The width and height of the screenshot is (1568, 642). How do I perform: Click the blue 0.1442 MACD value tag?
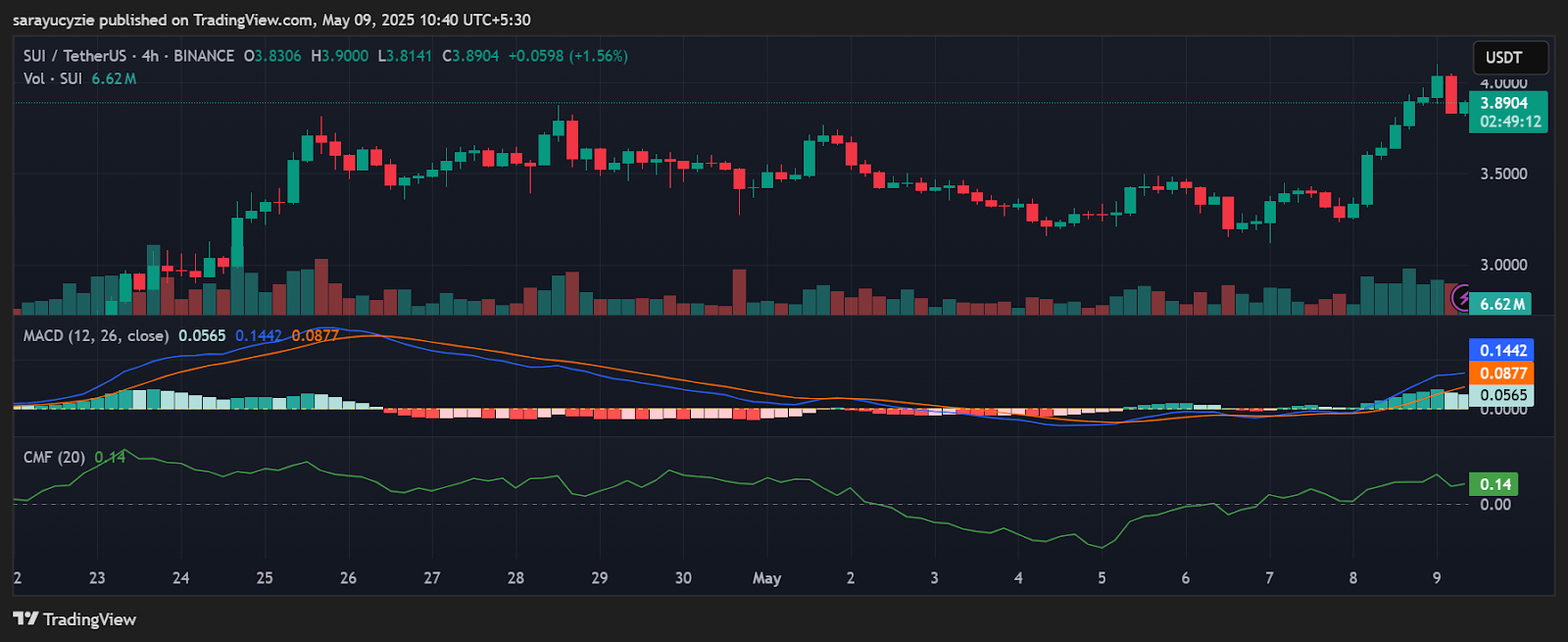tap(1502, 350)
